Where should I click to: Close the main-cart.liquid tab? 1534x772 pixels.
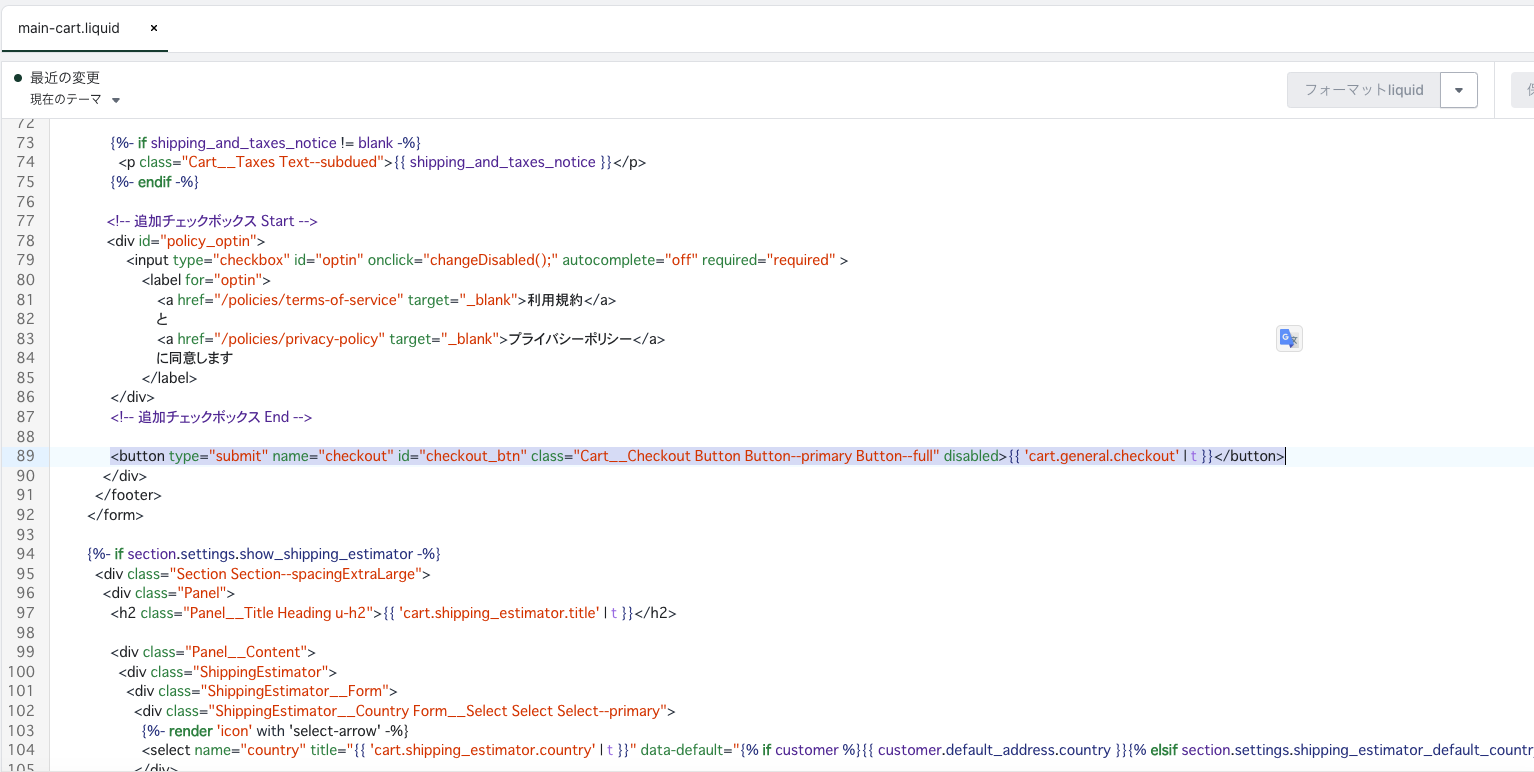tap(154, 28)
